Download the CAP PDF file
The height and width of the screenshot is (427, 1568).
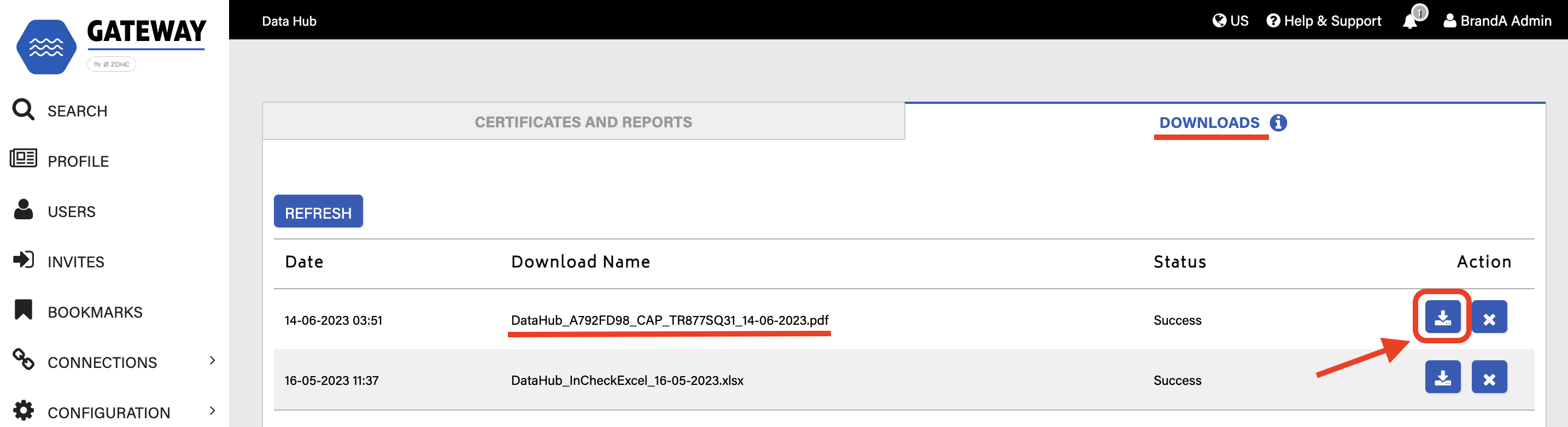[1442, 317]
